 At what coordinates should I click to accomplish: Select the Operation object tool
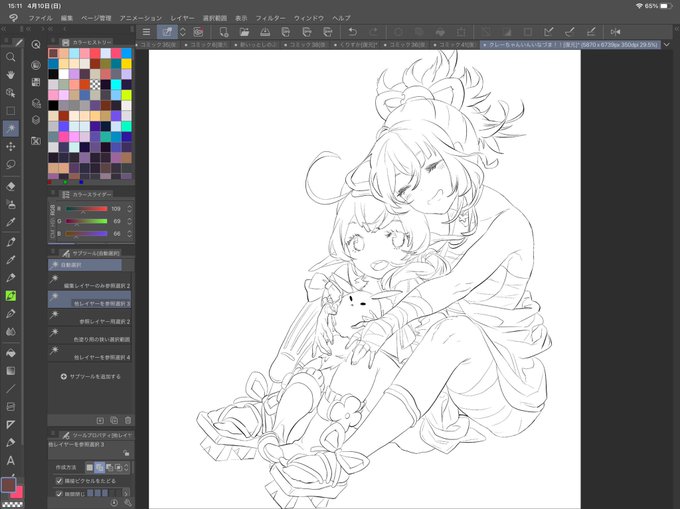click(x=11, y=93)
